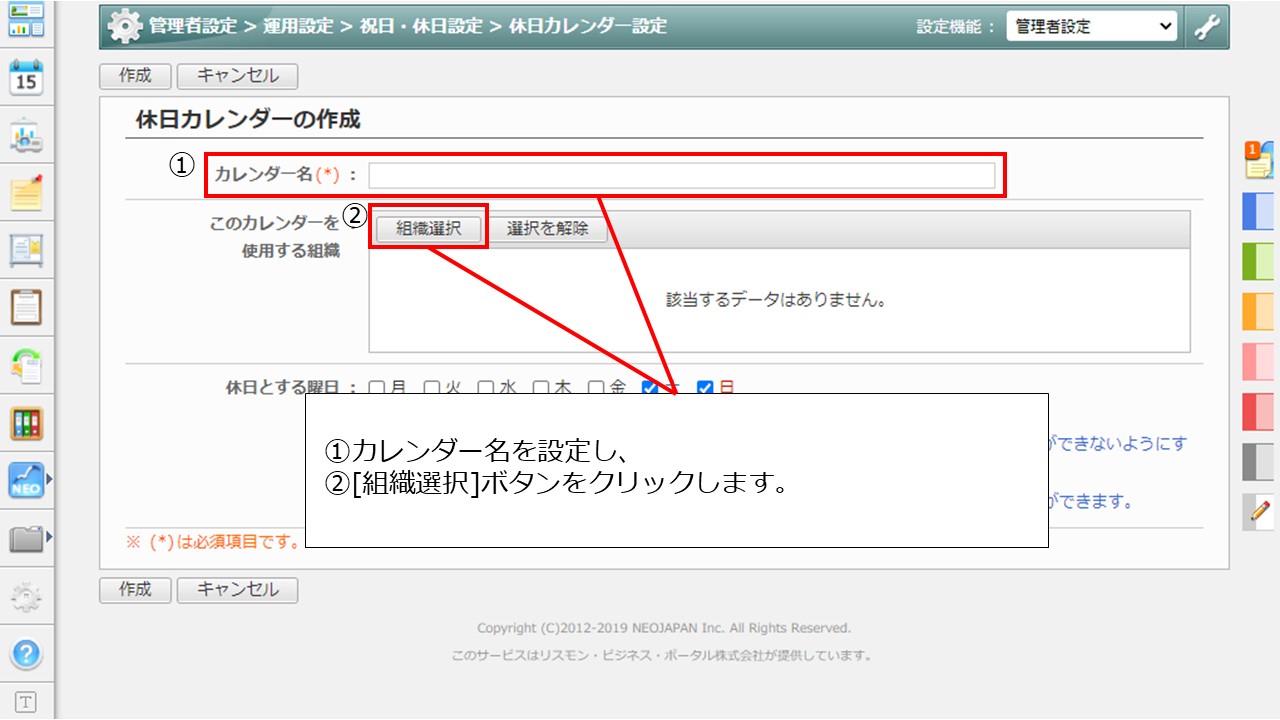Toggle the 木 holiday weekday checkbox
This screenshot has height=720, width=1280.
click(x=541, y=387)
